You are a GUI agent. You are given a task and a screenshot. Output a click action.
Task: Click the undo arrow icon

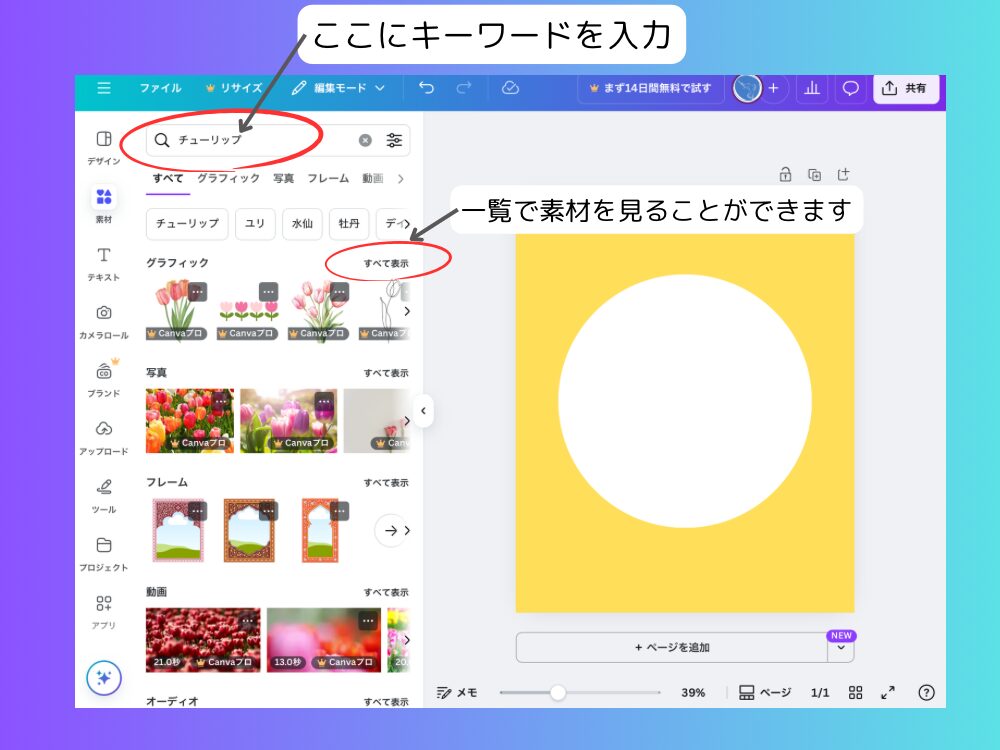426,88
